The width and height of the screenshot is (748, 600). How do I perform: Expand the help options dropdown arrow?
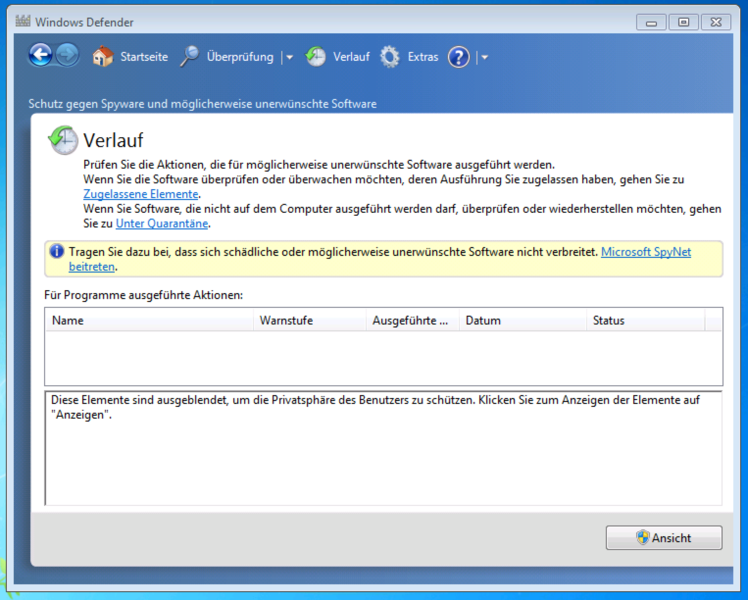[x=485, y=57]
